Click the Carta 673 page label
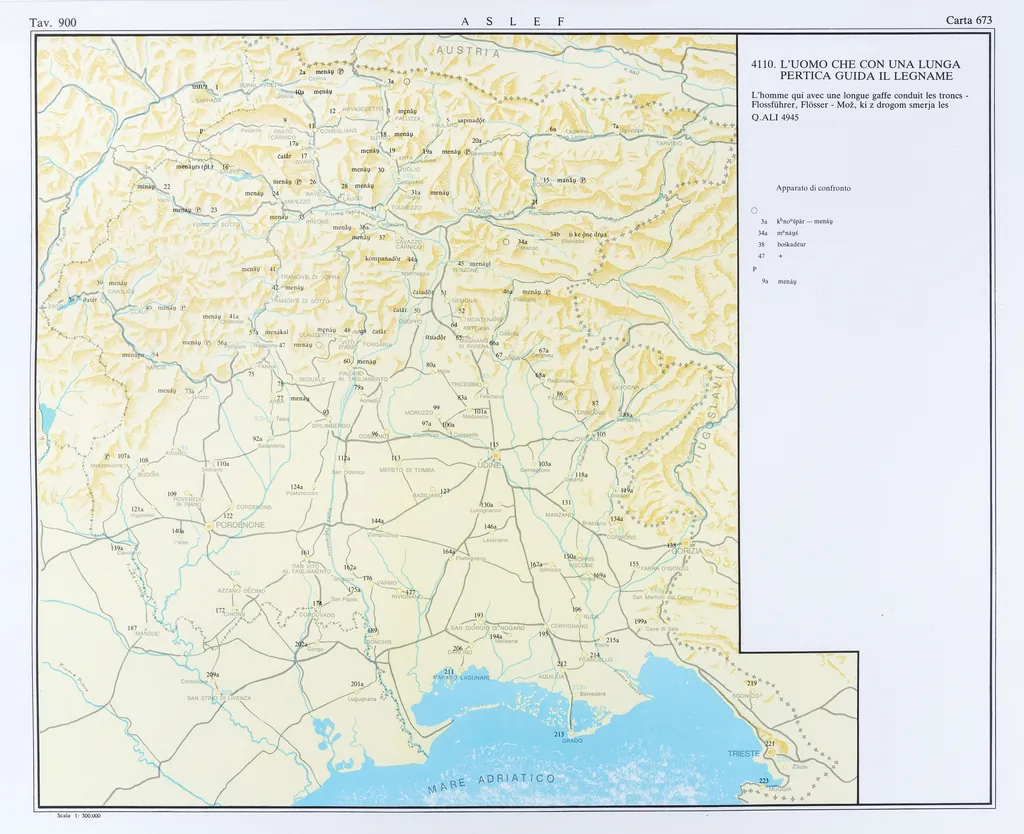 coord(968,20)
